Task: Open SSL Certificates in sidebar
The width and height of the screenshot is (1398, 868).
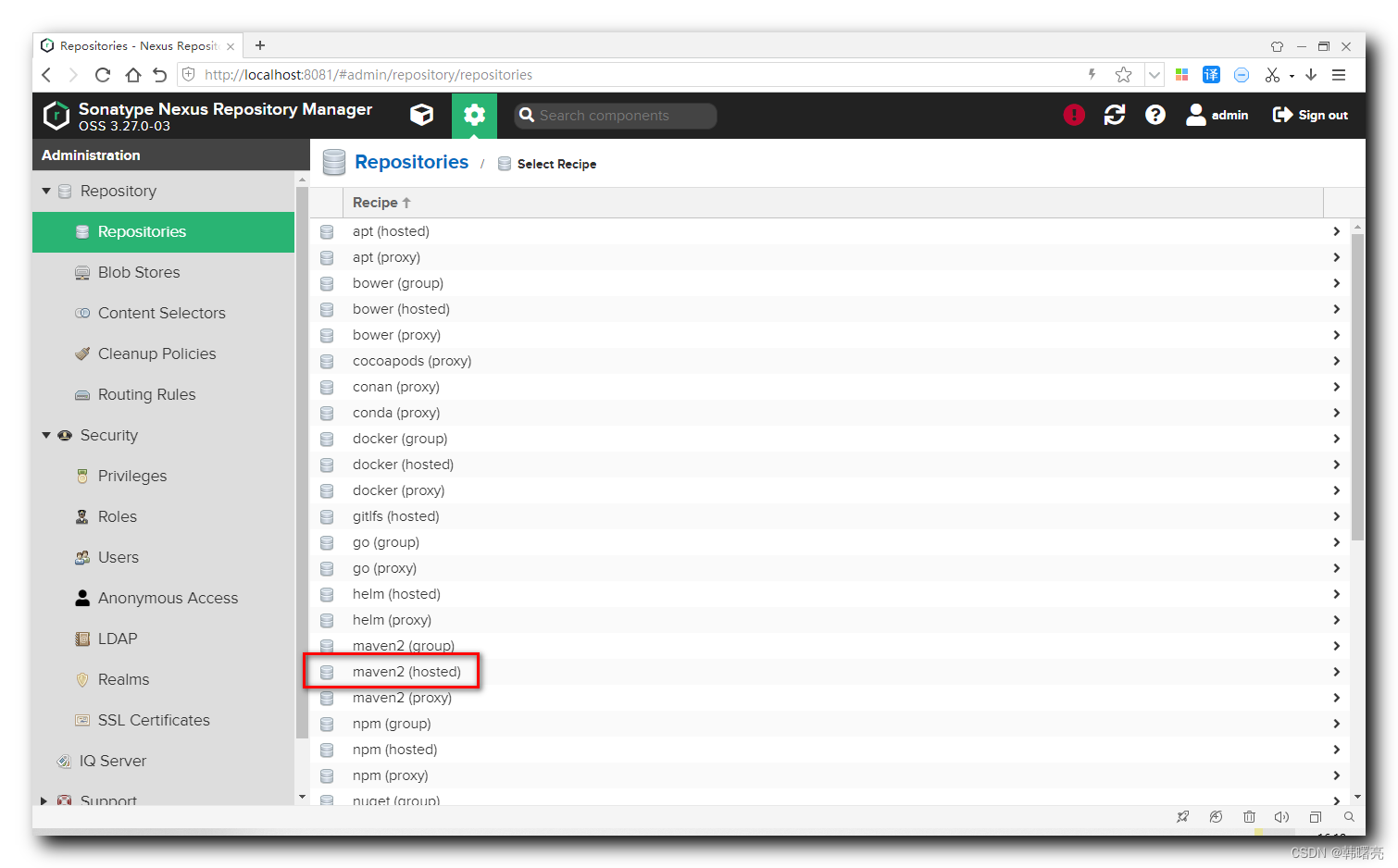Action: pos(163,721)
